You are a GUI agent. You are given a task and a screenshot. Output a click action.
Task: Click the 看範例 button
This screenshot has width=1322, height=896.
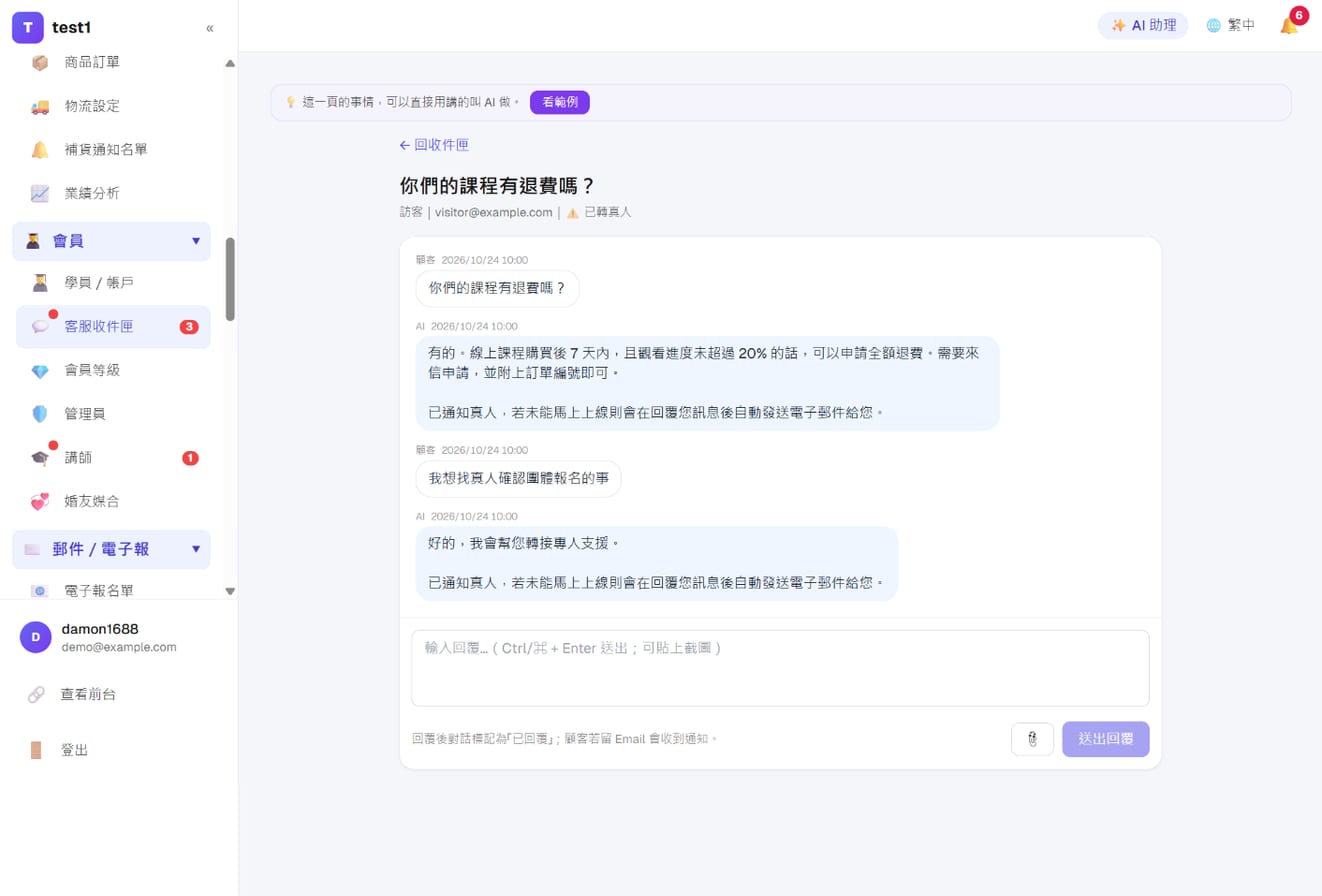560,102
